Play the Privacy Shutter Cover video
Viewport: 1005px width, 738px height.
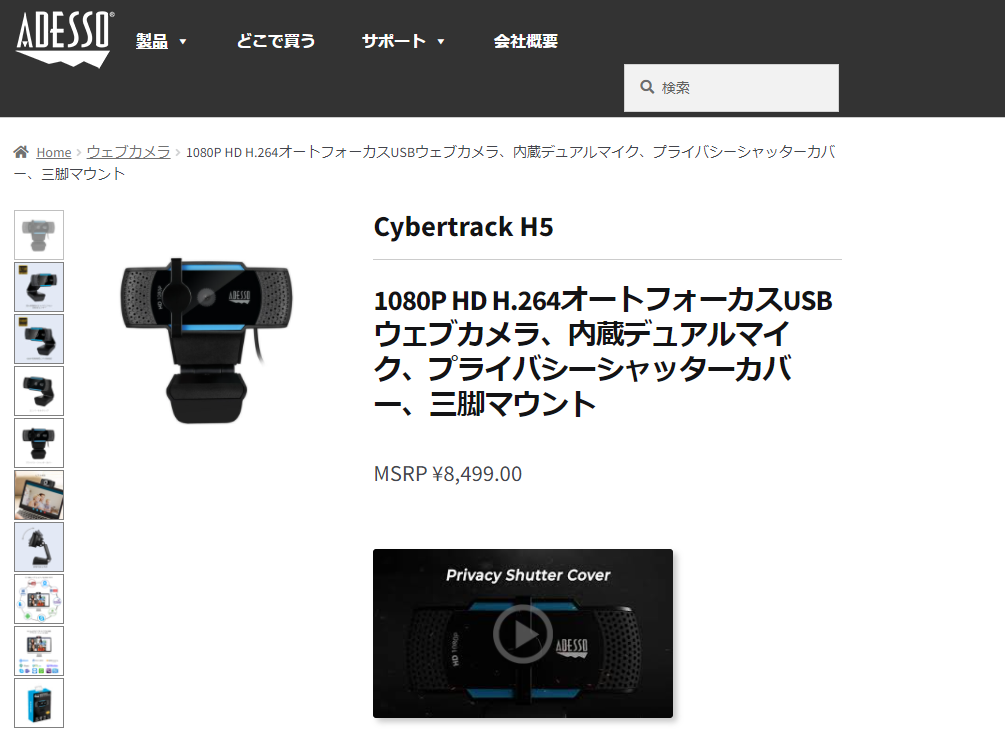coord(523,633)
